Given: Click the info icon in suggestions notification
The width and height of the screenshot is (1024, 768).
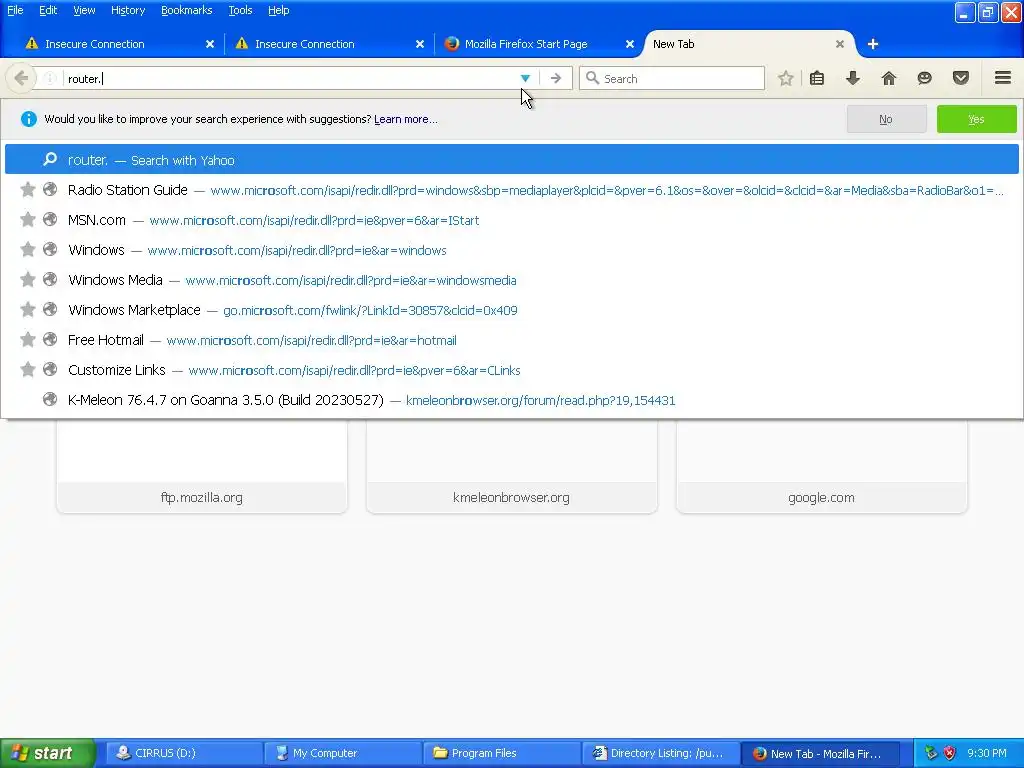Looking at the screenshot, I should [29, 119].
